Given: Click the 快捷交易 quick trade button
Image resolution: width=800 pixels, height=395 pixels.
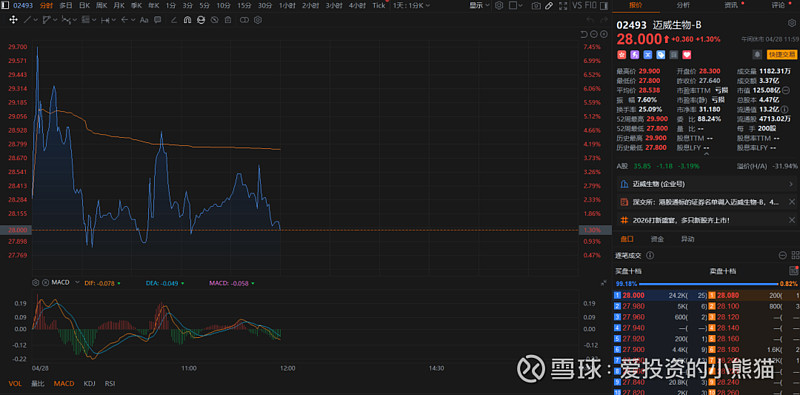Looking at the screenshot, I should pyautogui.click(x=782, y=54).
